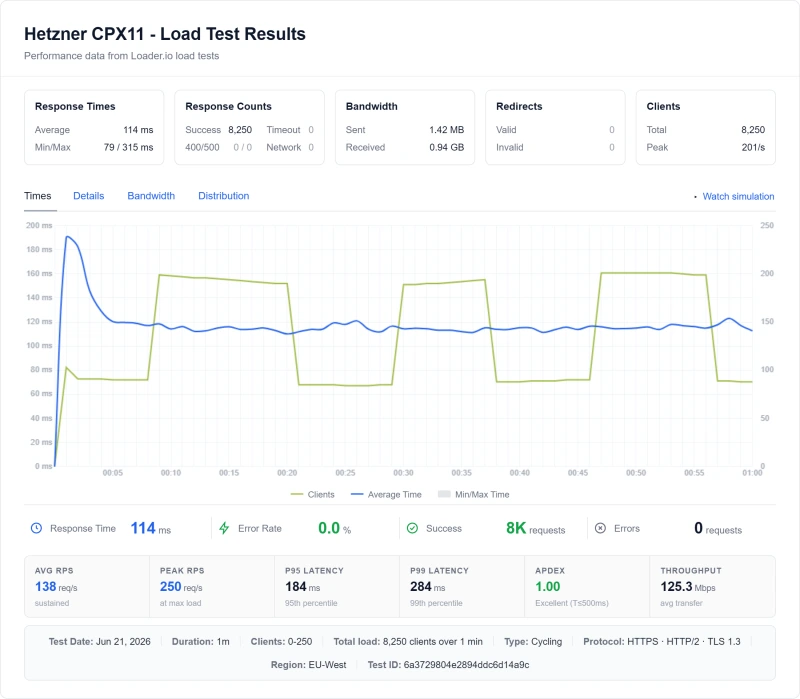Screen dimensions: 800x699
Task: Click the THROUGHPUT 125.3 Mbps metric
Action: pos(688,587)
